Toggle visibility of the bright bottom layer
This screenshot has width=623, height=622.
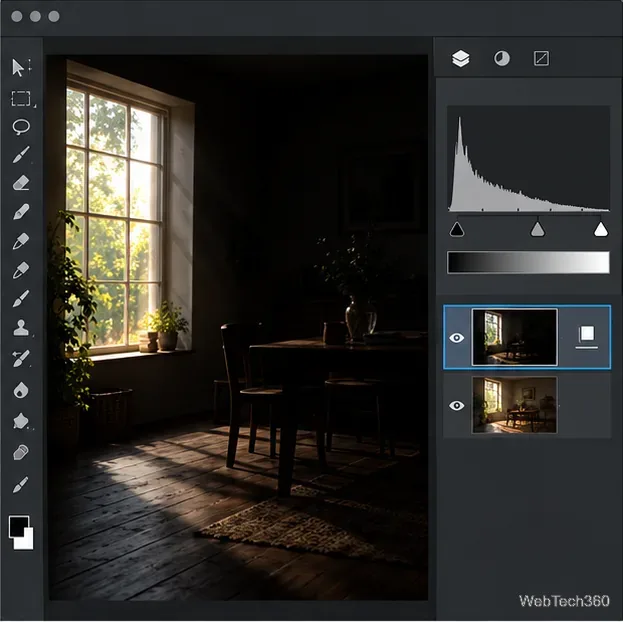pos(457,405)
